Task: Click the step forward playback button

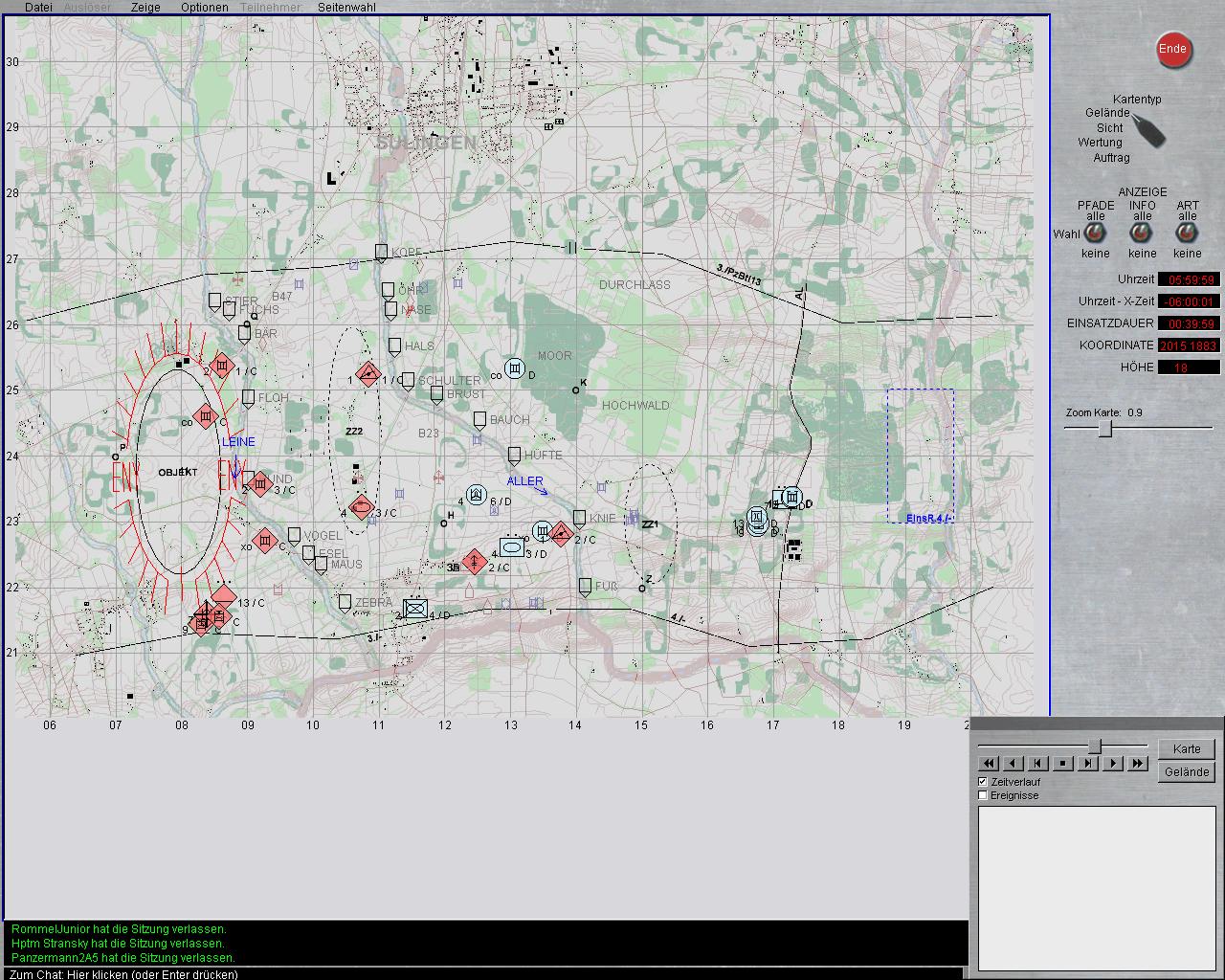Action: (x=1088, y=763)
